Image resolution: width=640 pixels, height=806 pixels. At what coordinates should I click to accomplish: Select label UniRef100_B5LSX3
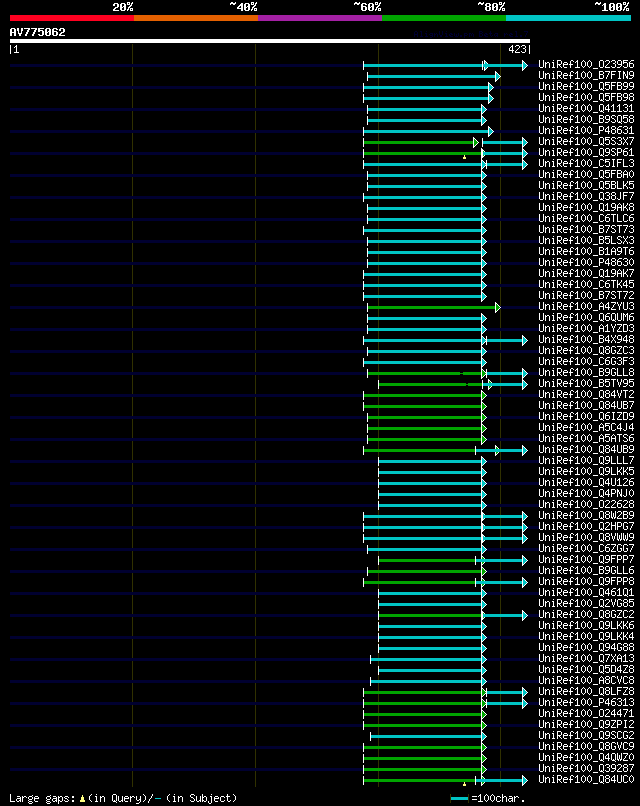[x=587, y=241]
